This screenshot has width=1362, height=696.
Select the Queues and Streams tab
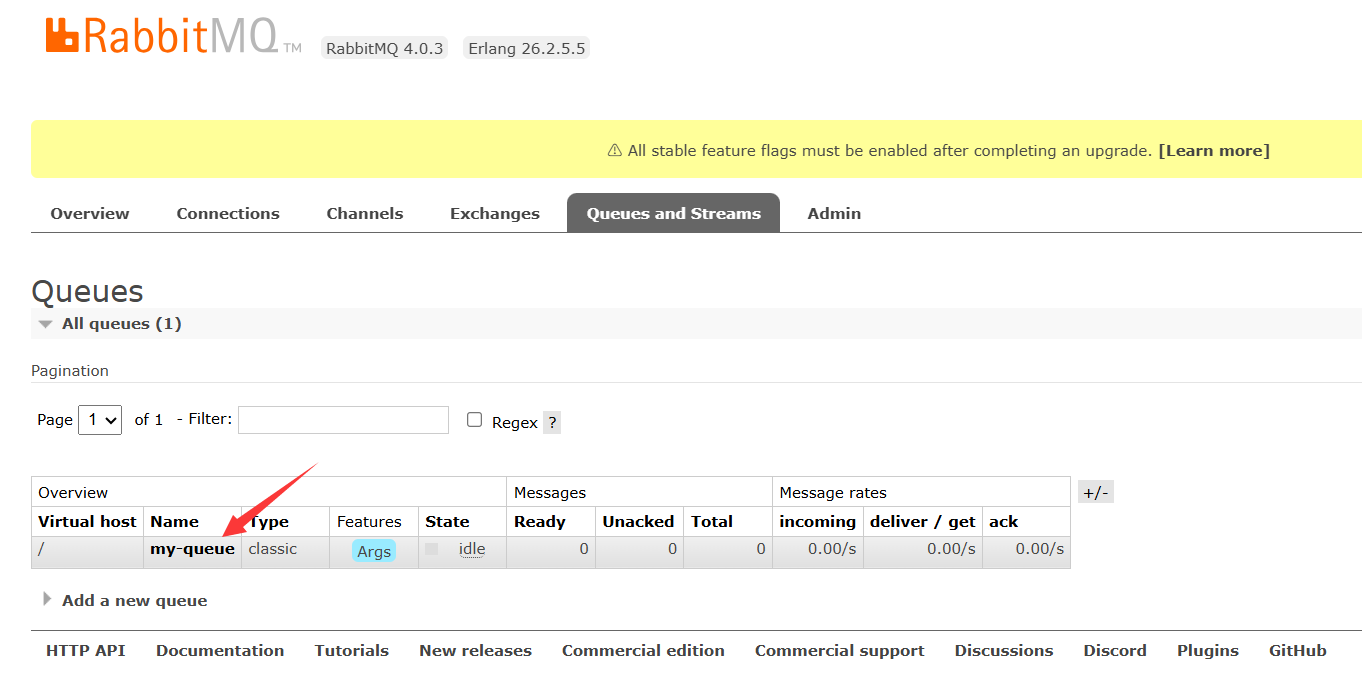point(673,213)
